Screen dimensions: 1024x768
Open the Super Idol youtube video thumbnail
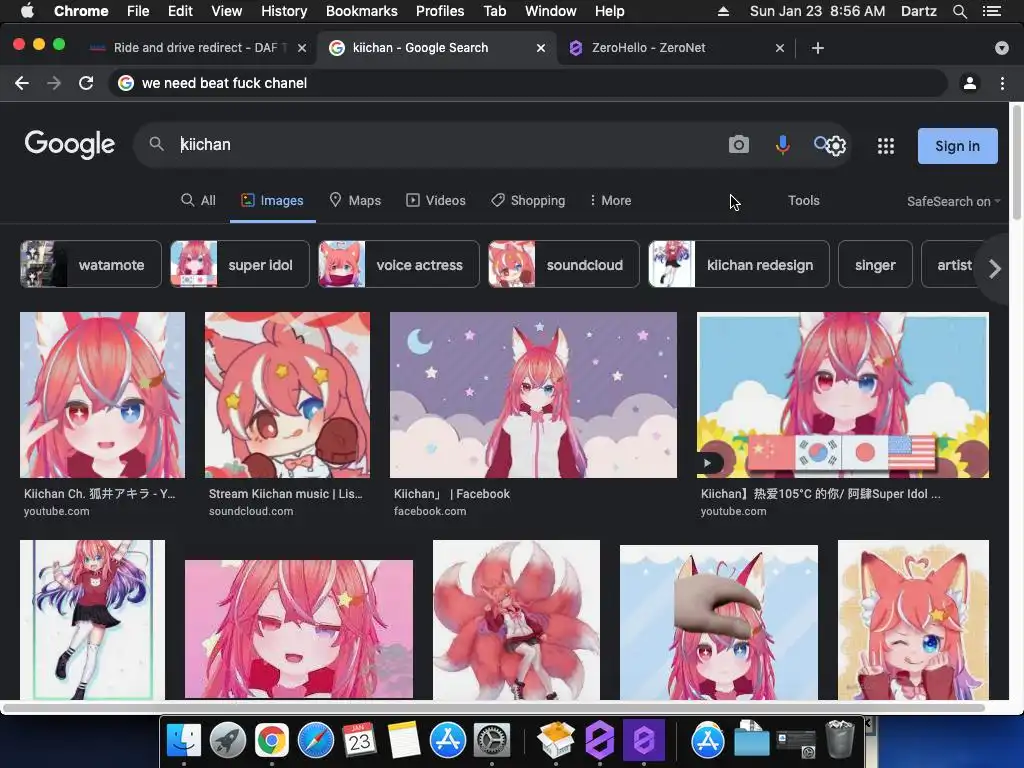pos(843,395)
